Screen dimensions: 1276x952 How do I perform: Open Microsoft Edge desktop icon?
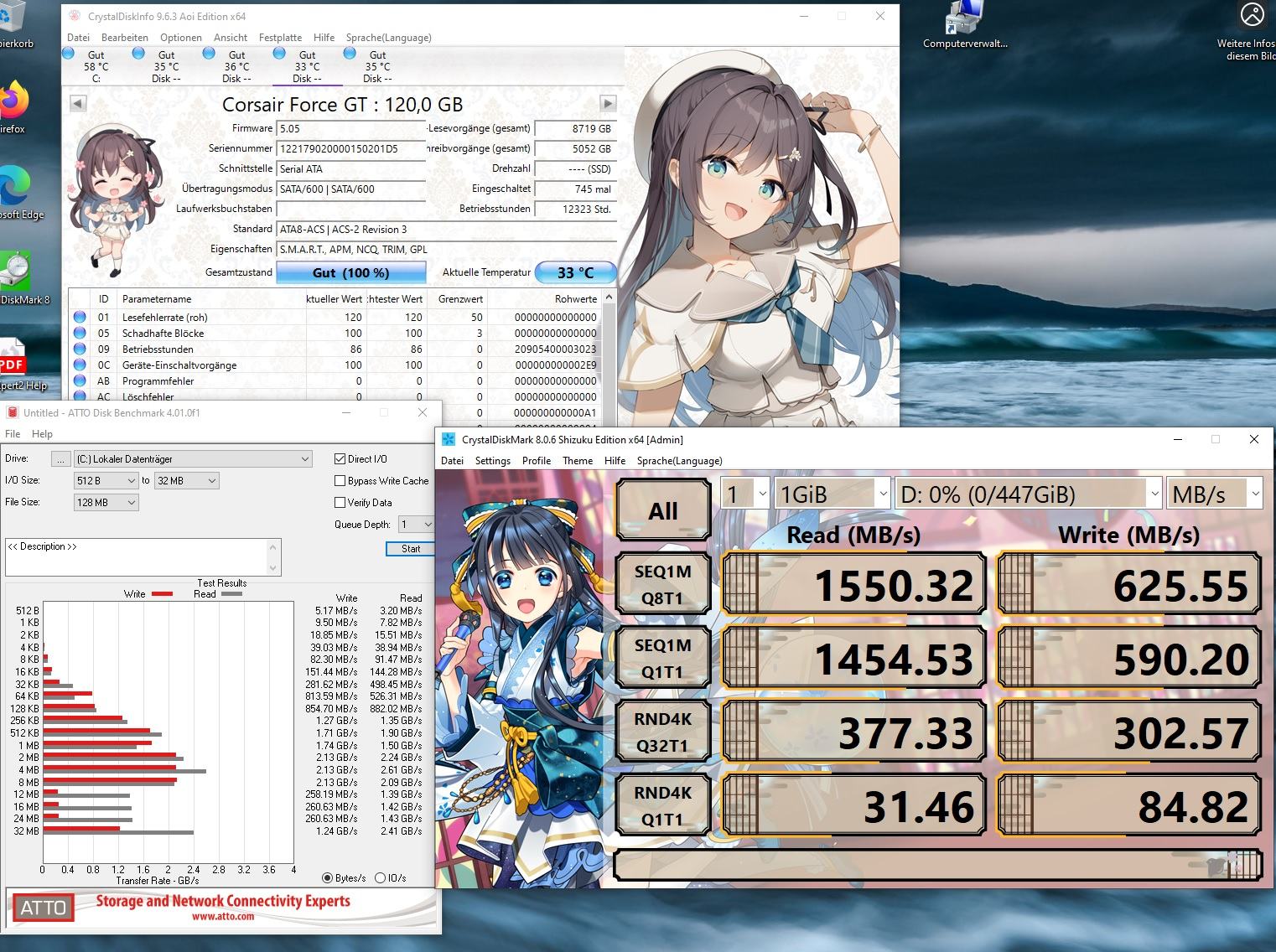tap(17, 193)
